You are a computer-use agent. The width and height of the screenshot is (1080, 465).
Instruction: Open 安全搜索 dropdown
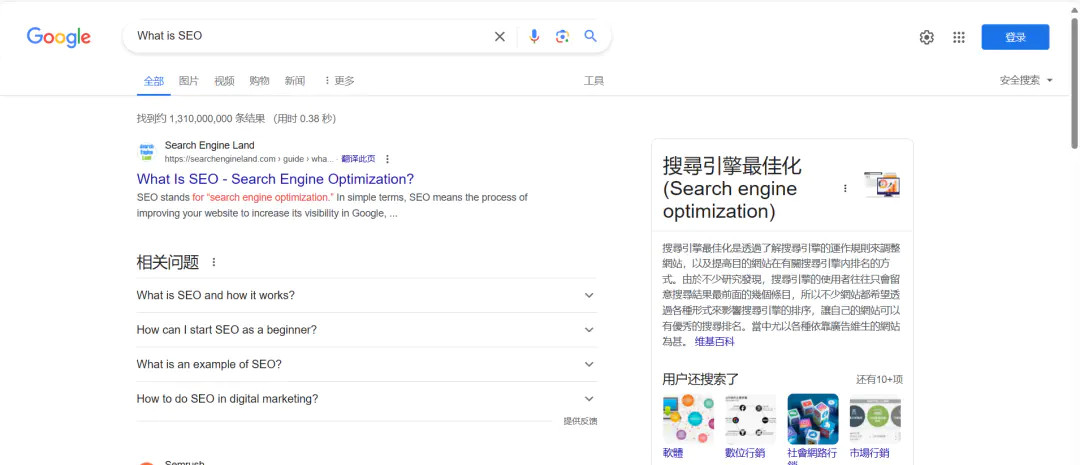tap(1026, 81)
